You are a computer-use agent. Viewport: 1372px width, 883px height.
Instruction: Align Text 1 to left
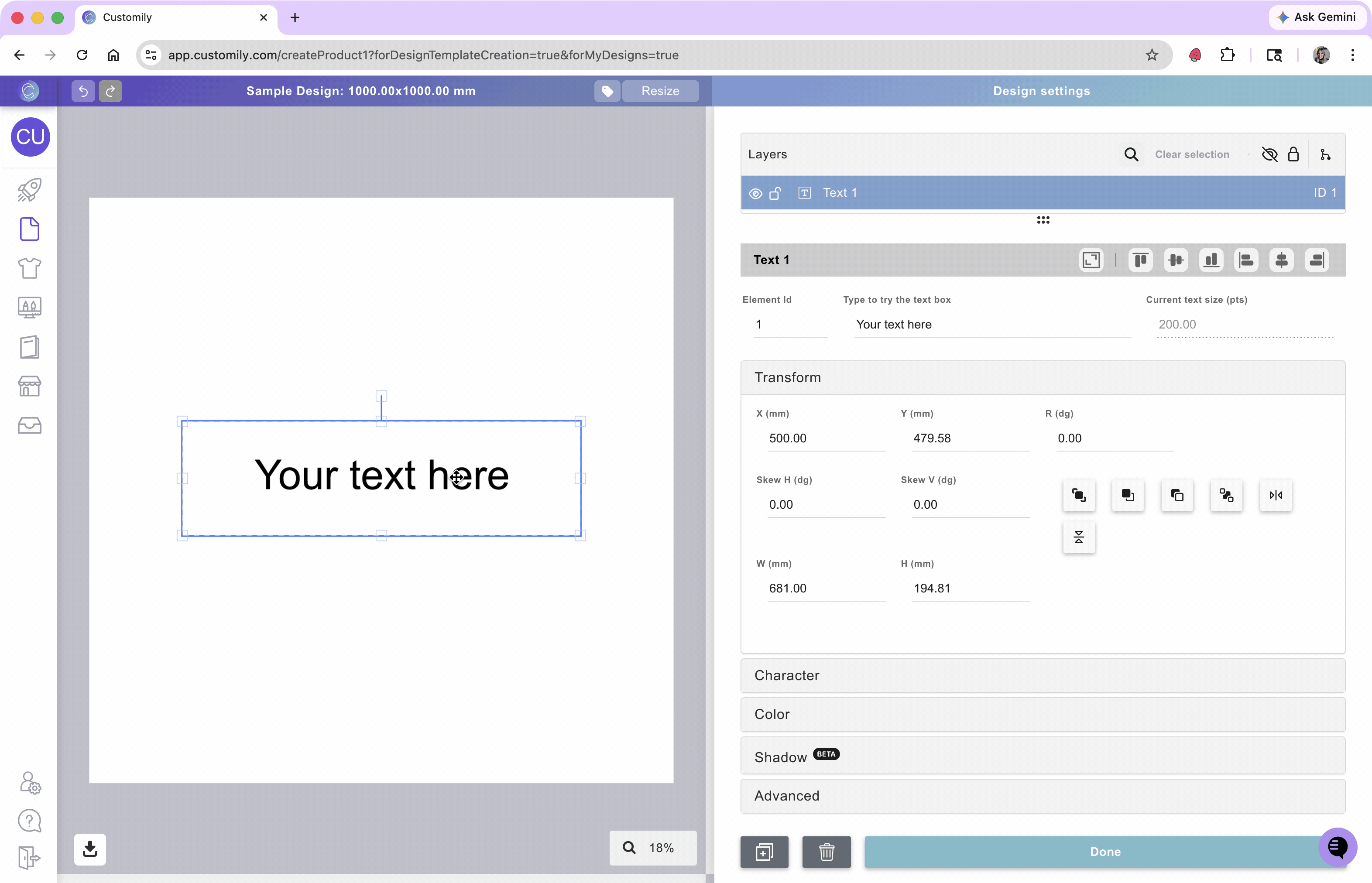tap(1246, 260)
